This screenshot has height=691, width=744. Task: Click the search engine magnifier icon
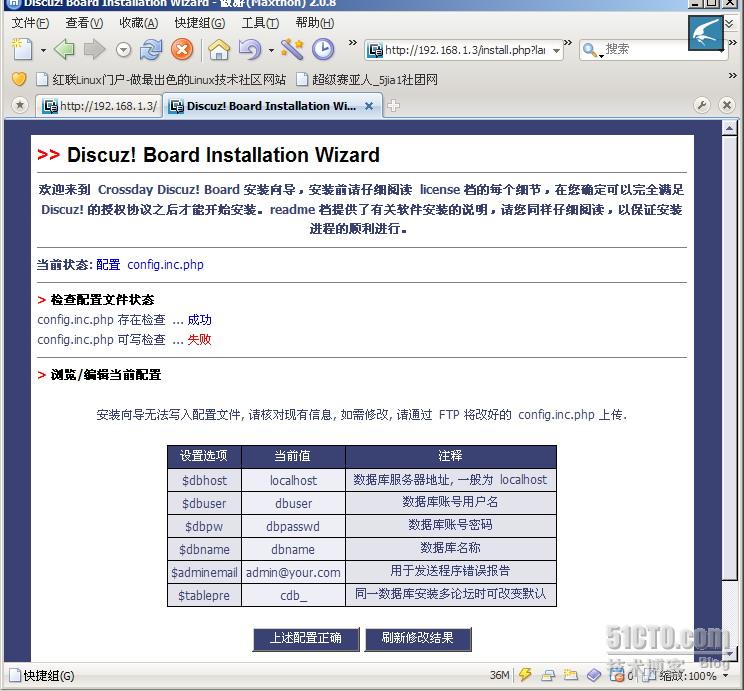(x=591, y=50)
